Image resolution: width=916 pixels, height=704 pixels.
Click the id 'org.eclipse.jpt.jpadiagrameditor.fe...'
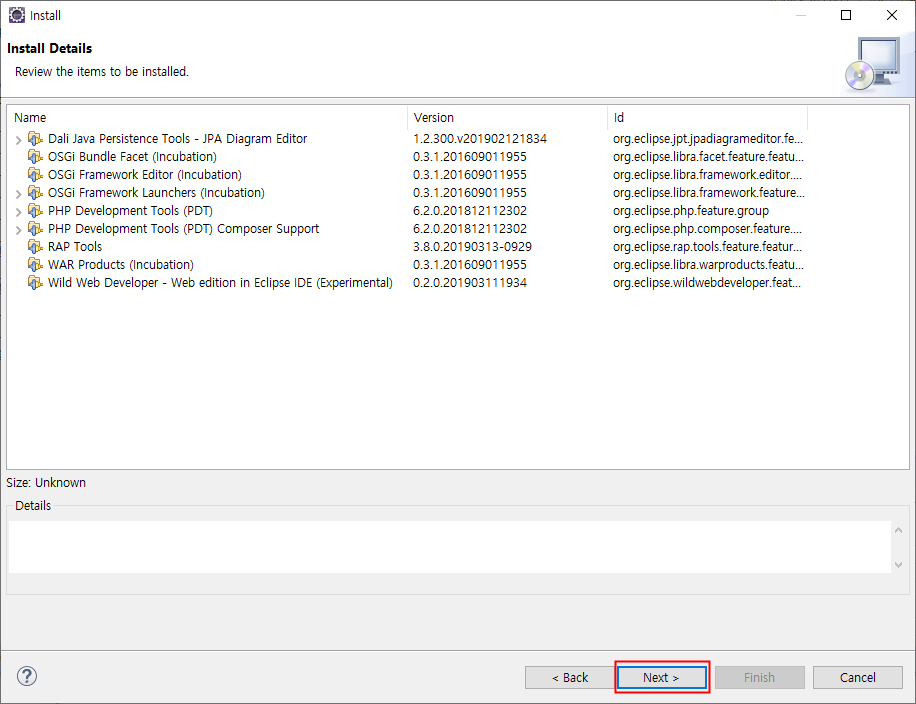tap(707, 138)
